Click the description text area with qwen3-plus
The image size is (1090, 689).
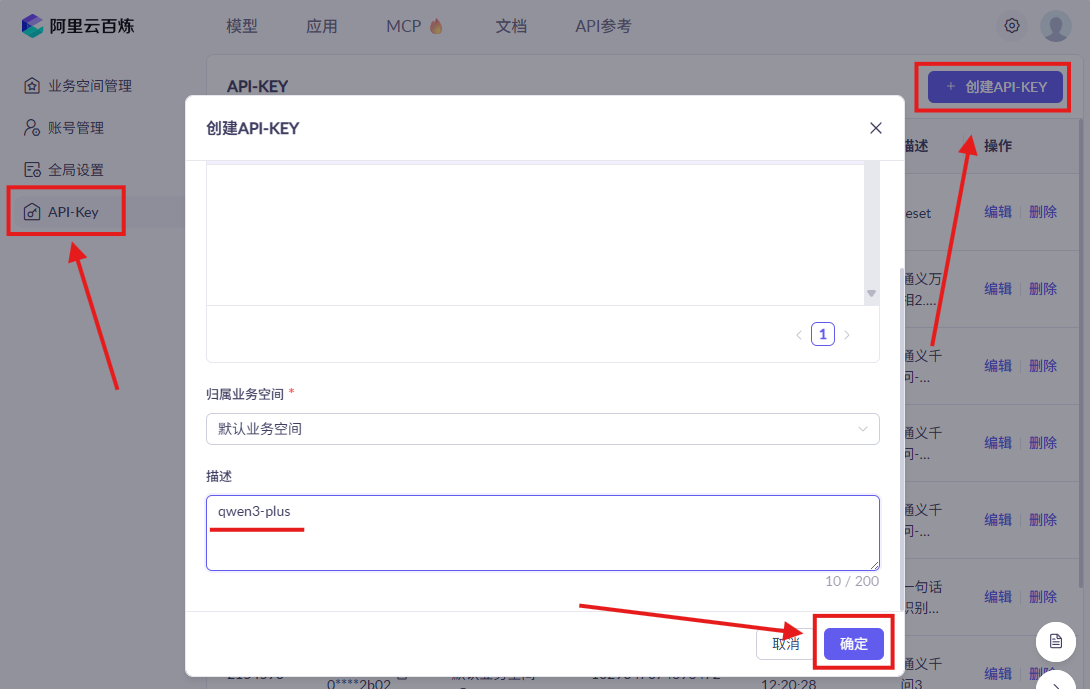coord(542,533)
